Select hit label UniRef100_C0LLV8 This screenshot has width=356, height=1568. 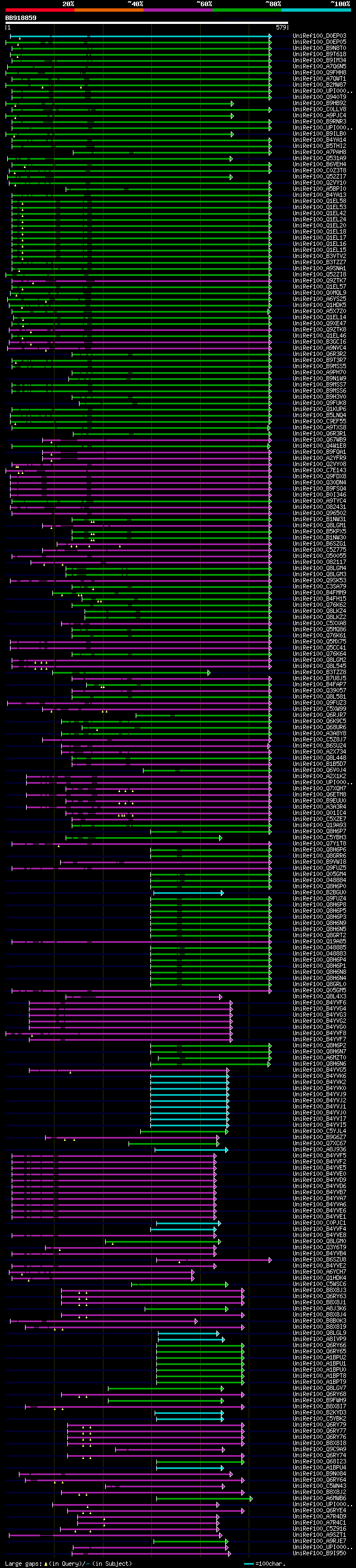point(319,110)
